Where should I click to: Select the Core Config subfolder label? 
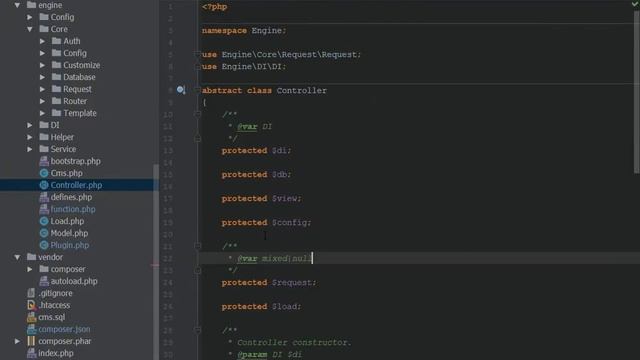75,53
